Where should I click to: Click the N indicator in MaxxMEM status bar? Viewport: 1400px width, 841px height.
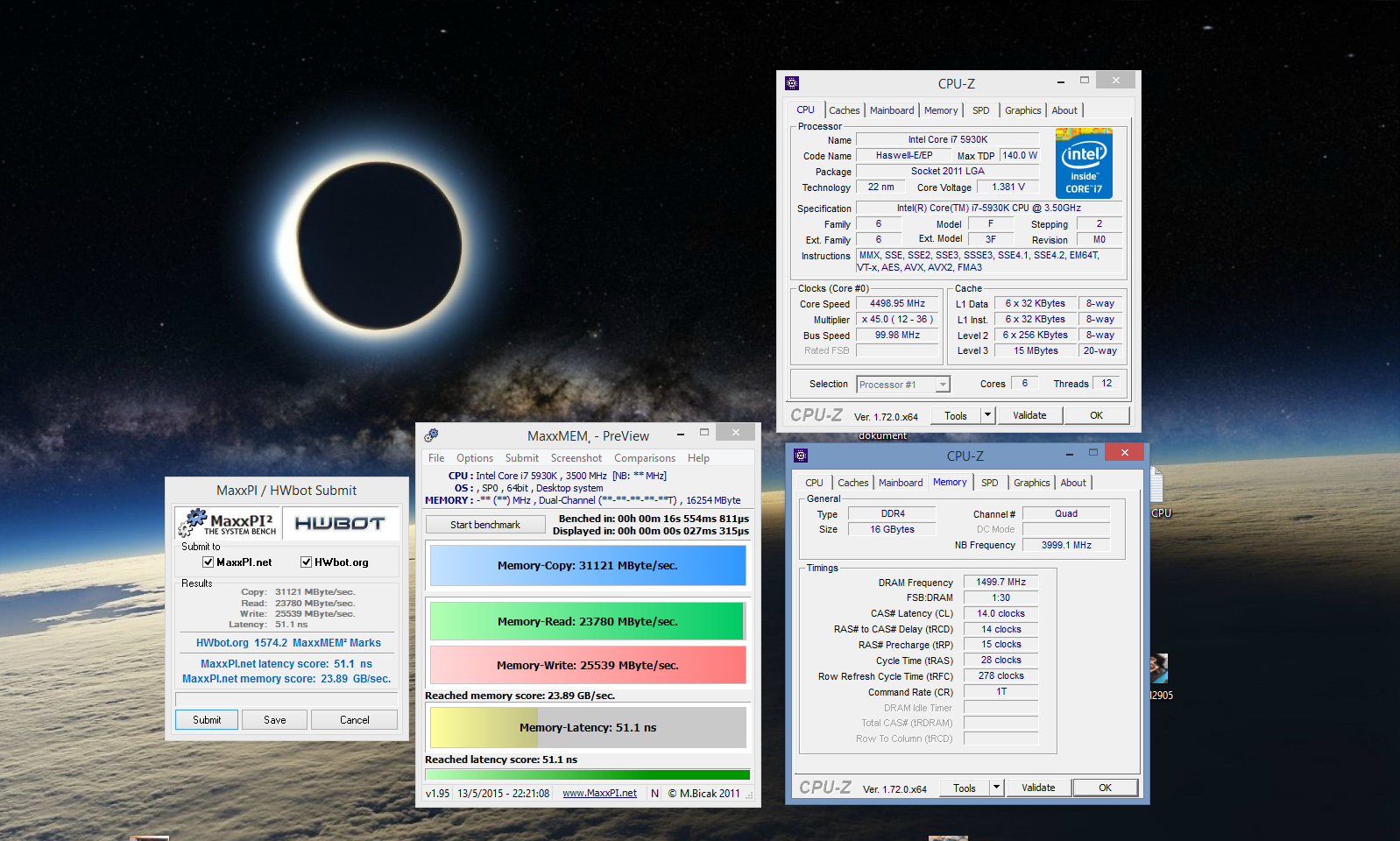(654, 793)
